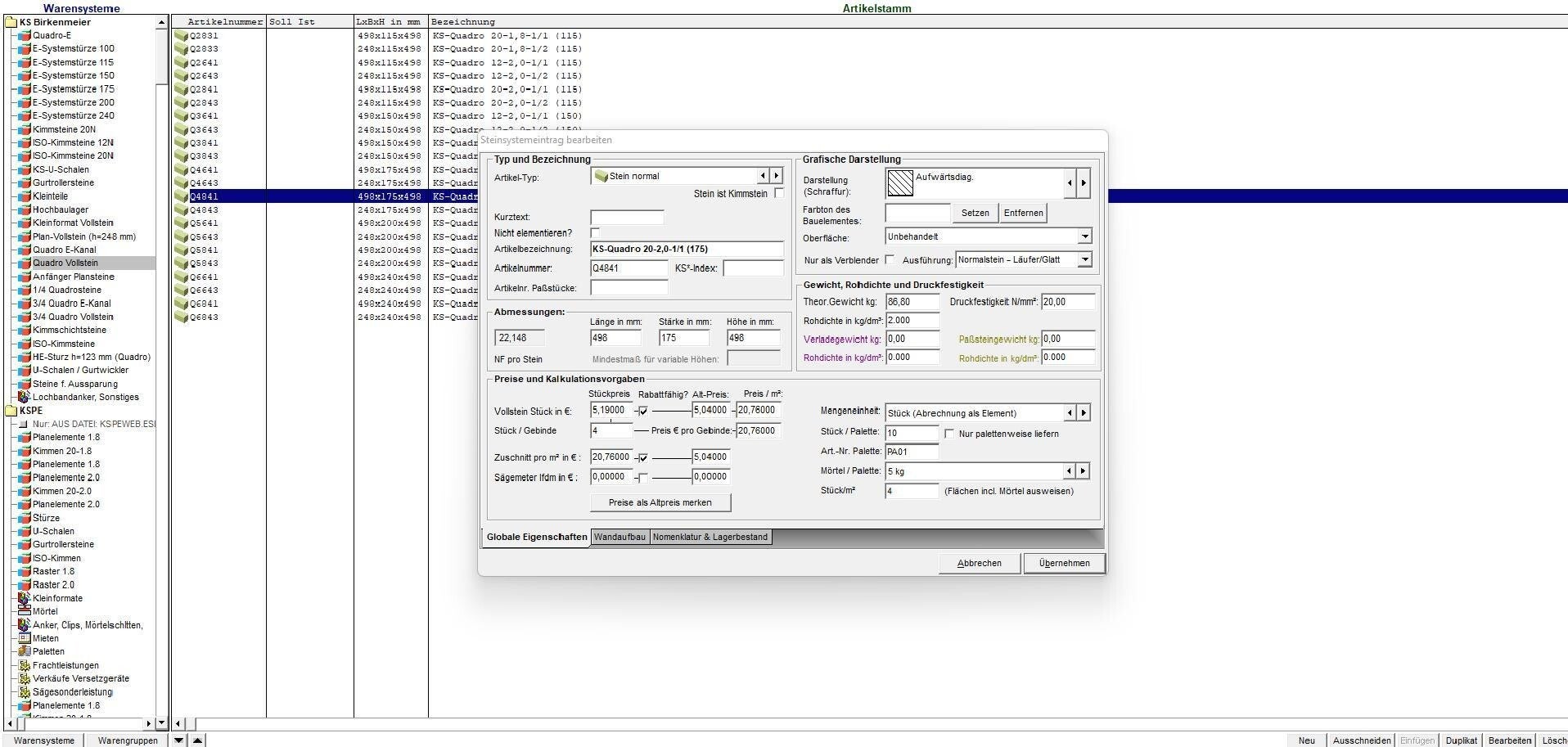Click the Farbton des Bauelementes color field
This screenshot has width=1568, height=747.
917,213
